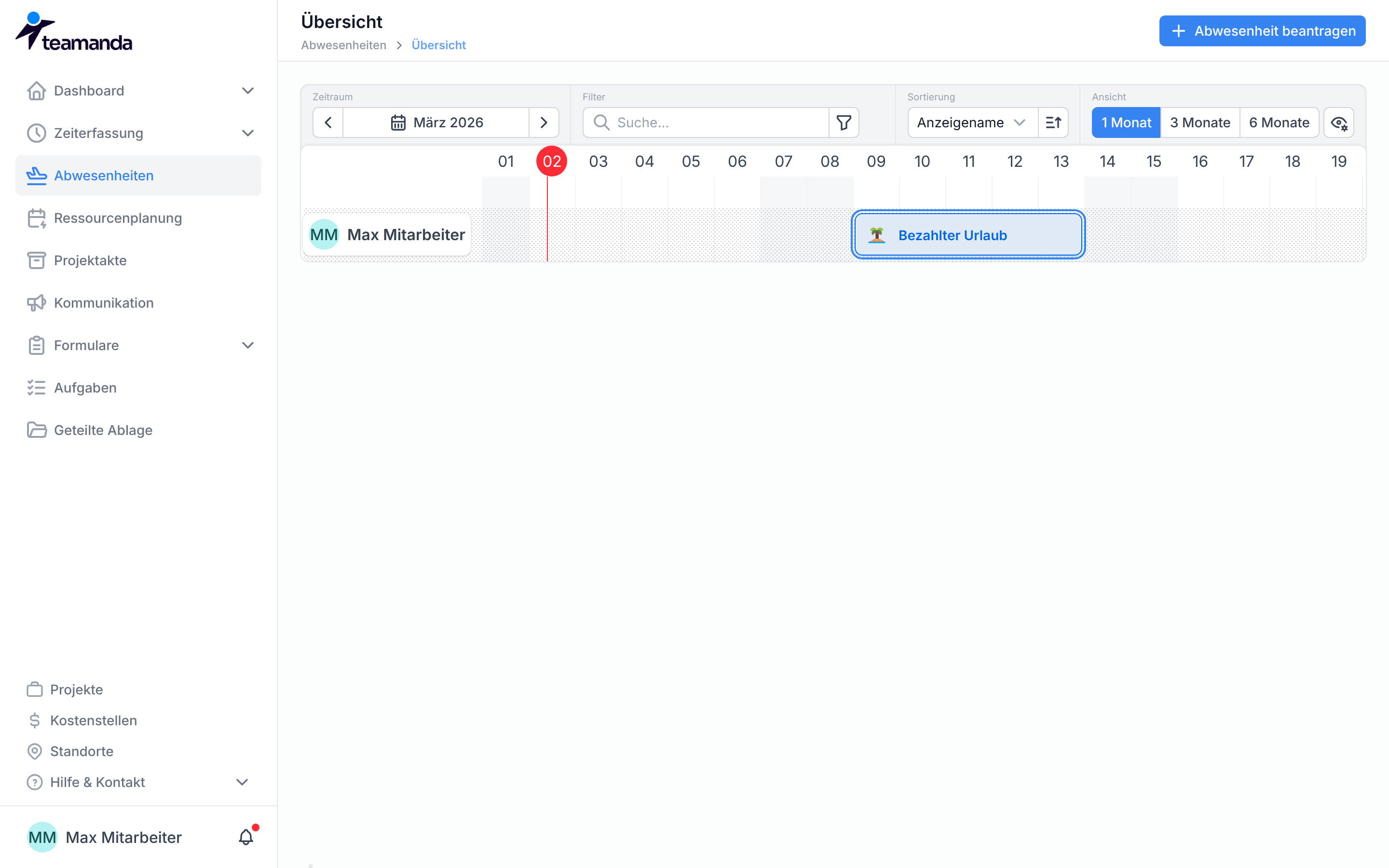1389x868 pixels.
Task: Click the Suche search field
Action: coord(706,122)
